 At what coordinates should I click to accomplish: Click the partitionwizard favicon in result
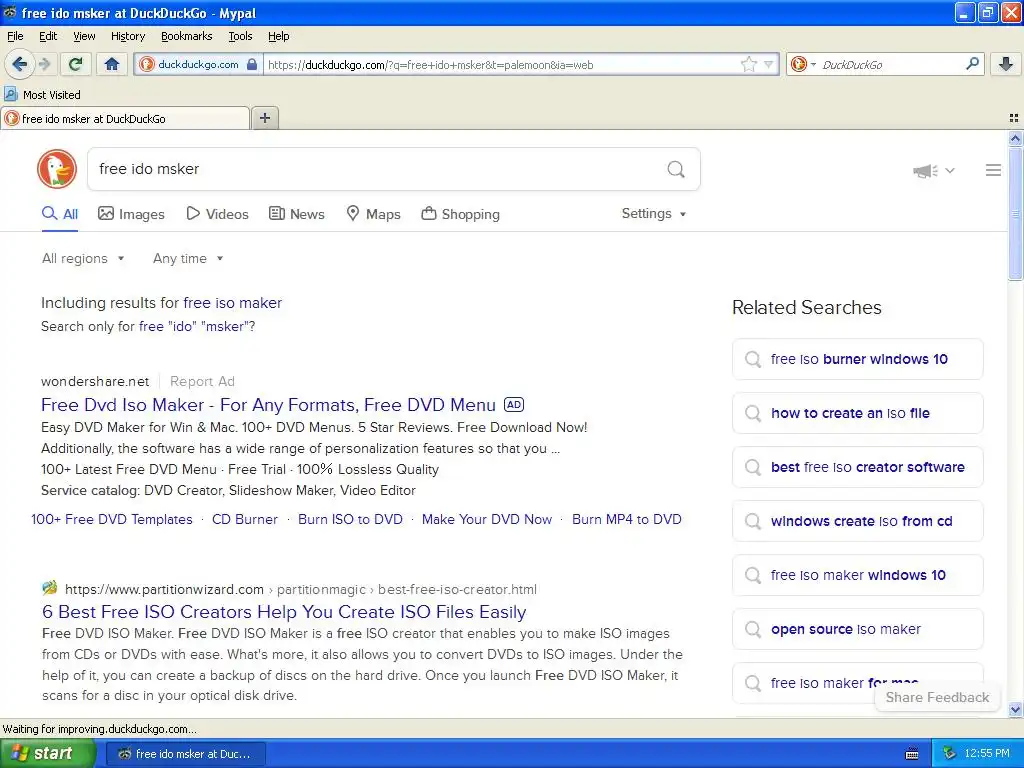50,588
